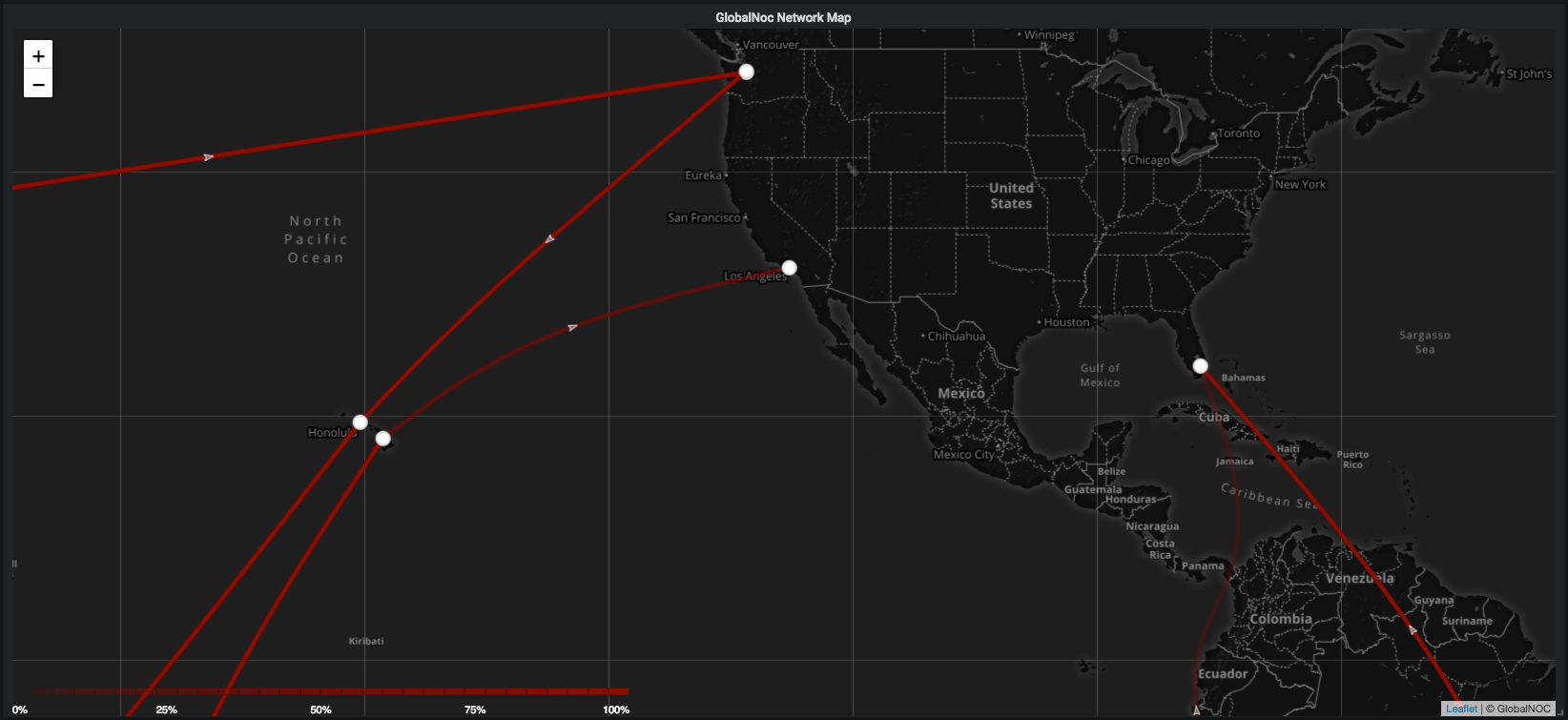Screen dimensions: 1568x720
Task: Click the utilization legend color bar
Action: (332, 691)
